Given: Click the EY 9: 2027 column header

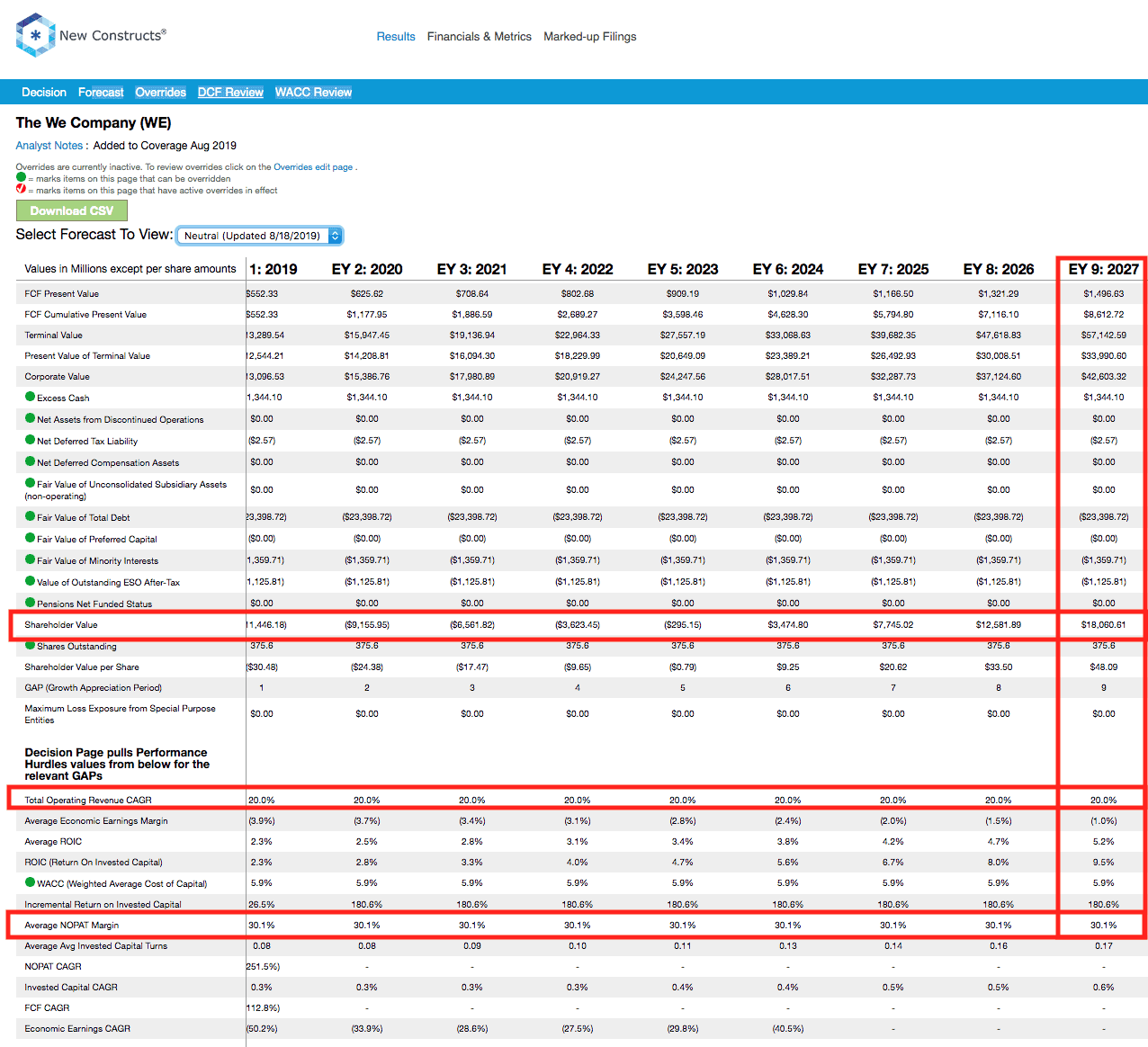Looking at the screenshot, I should 1104,269.
